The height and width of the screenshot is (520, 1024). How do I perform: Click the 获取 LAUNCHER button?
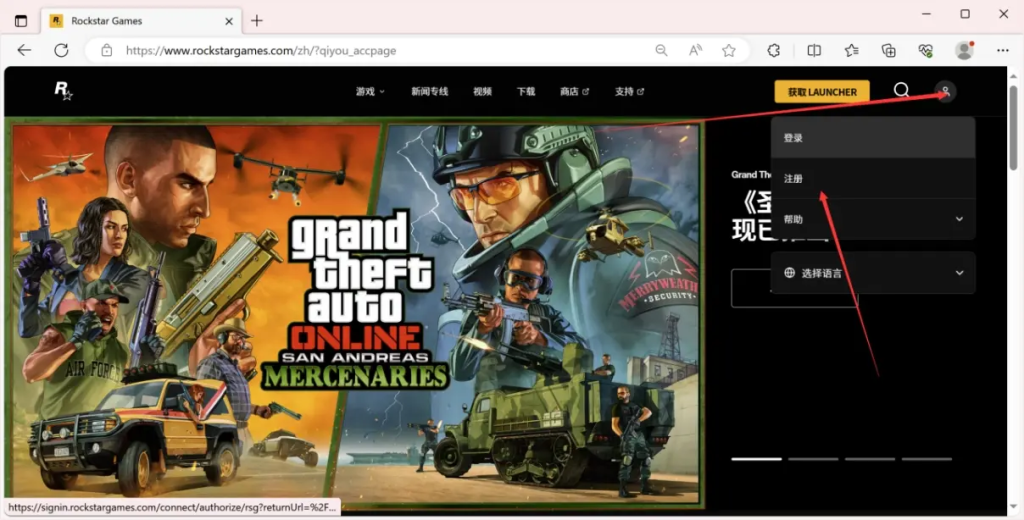tap(822, 91)
